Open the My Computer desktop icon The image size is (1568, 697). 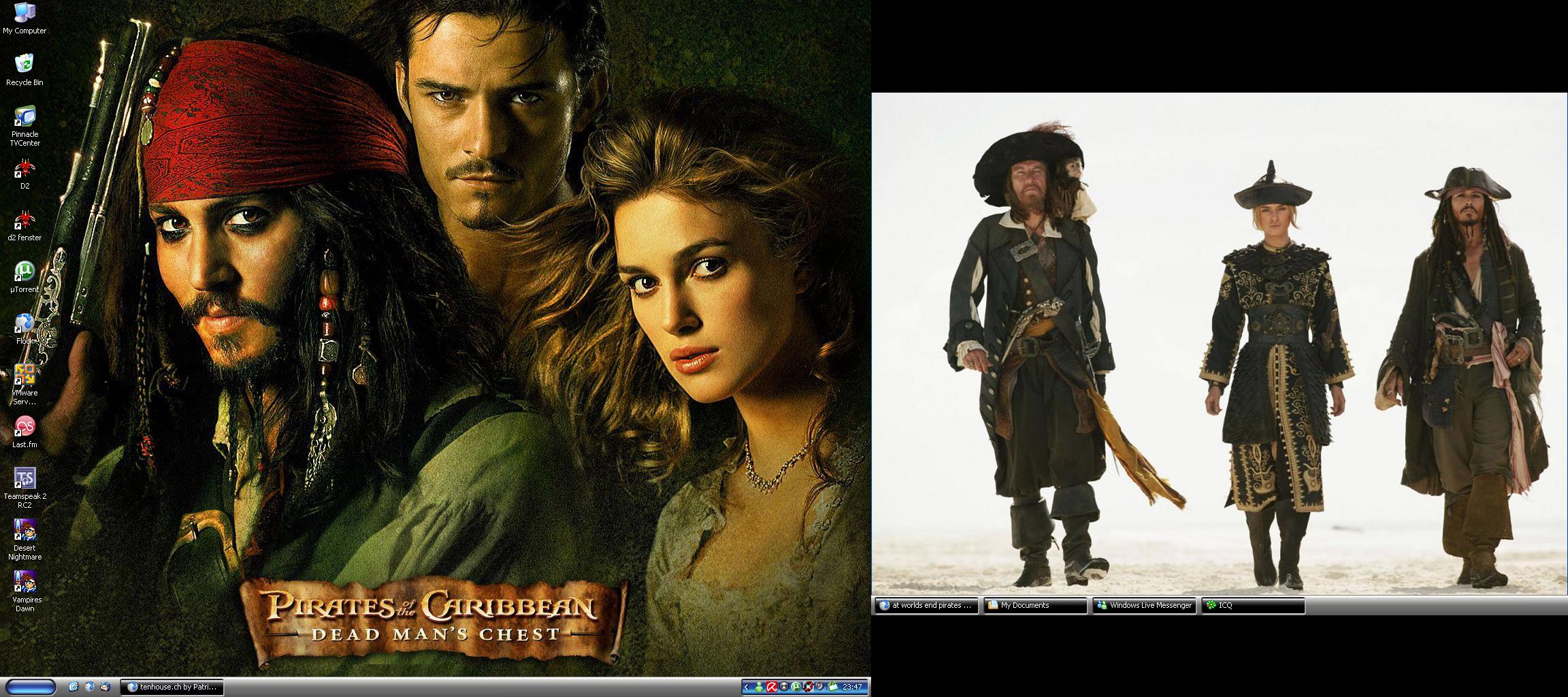click(24, 12)
